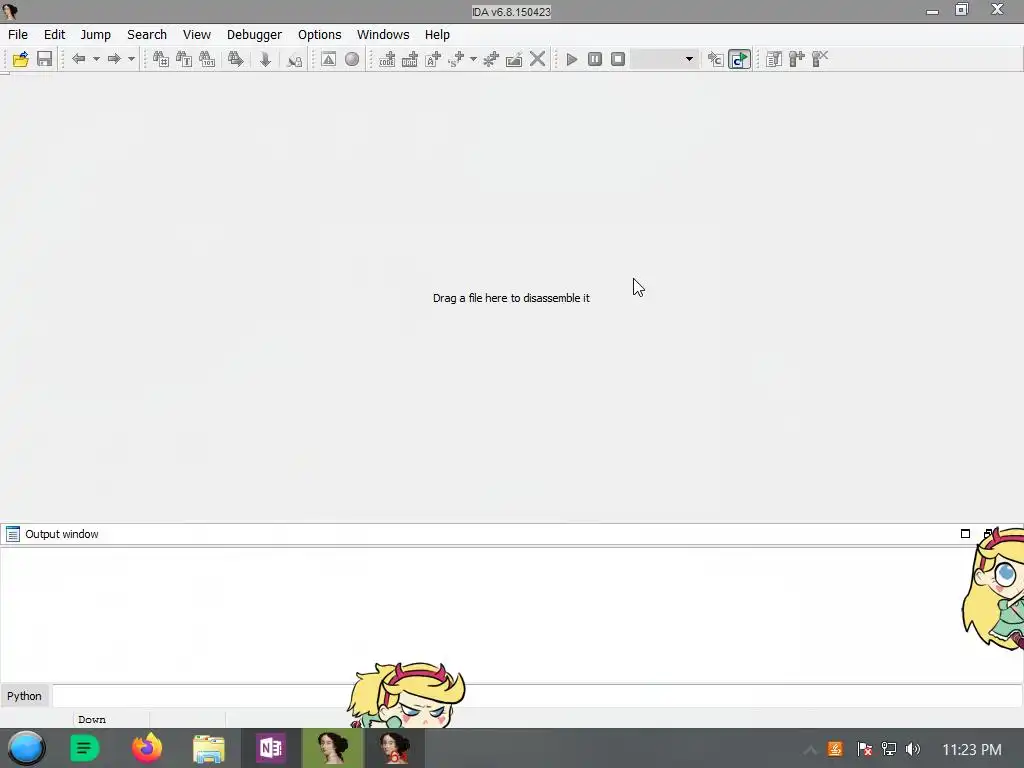Click the Save floppy disk icon
Image resolution: width=1024 pixels, height=768 pixels.
[x=44, y=59]
